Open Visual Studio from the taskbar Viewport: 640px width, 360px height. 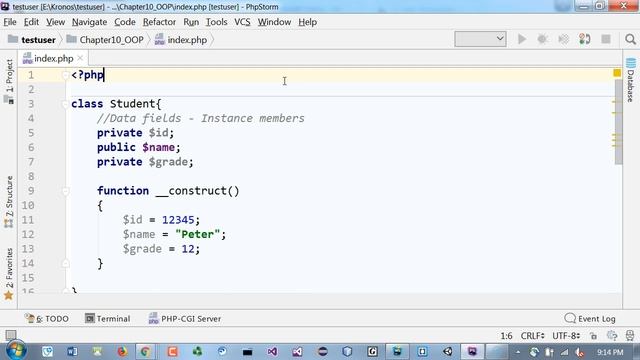272,351
